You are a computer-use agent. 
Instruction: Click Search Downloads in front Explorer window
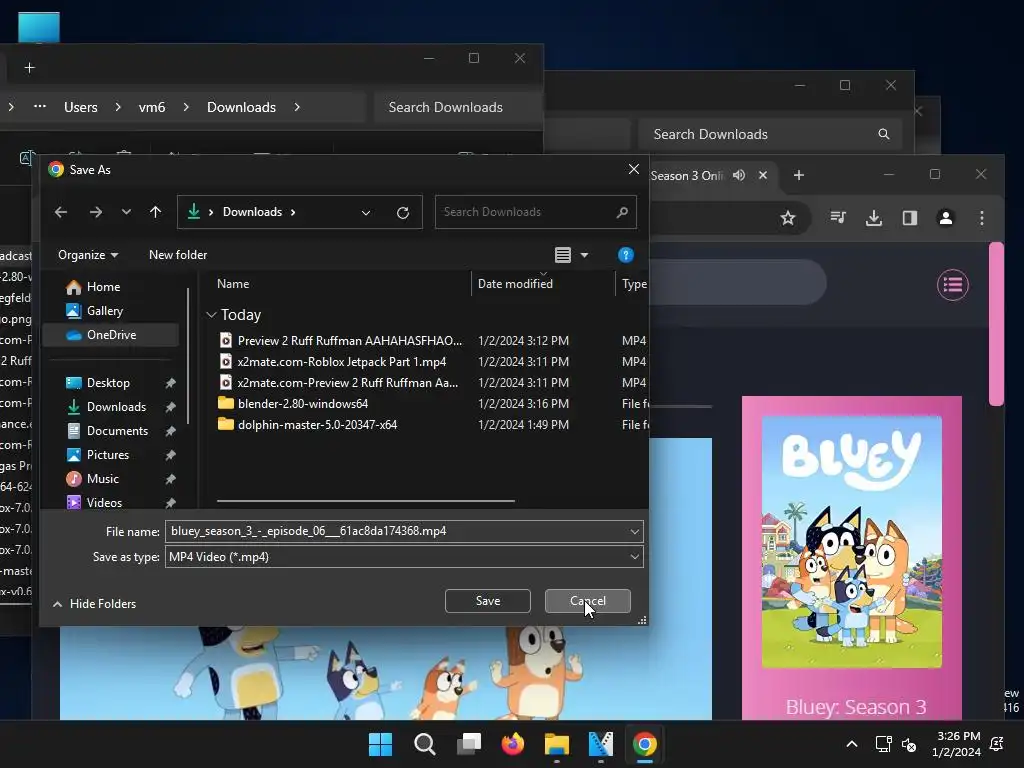pyautogui.click(x=458, y=107)
